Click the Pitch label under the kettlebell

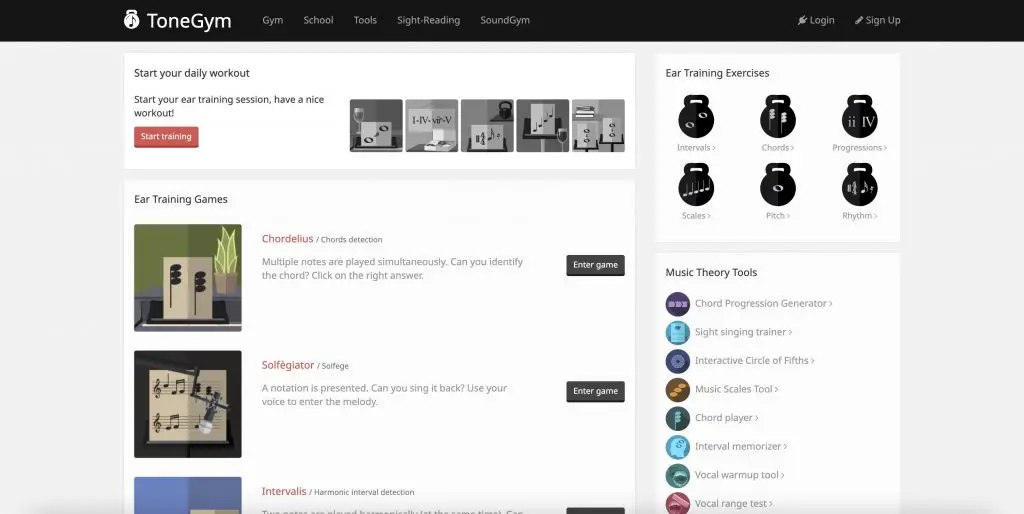pyautogui.click(x=778, y=216)
